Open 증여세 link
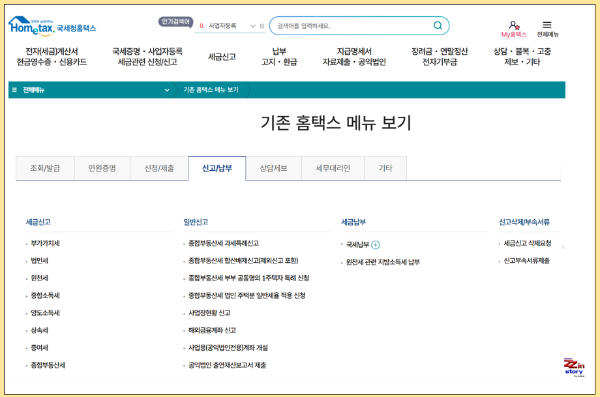 pyautogui.click(x=39, y=348)
